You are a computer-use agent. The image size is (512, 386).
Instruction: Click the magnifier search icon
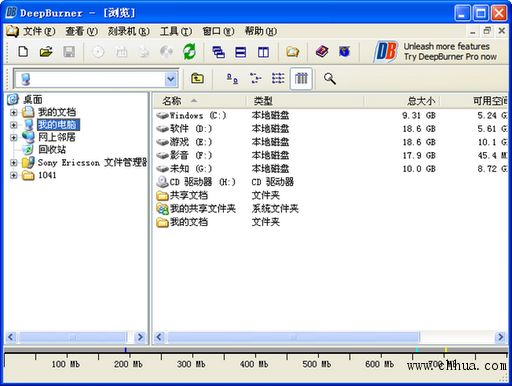point(330,79)
